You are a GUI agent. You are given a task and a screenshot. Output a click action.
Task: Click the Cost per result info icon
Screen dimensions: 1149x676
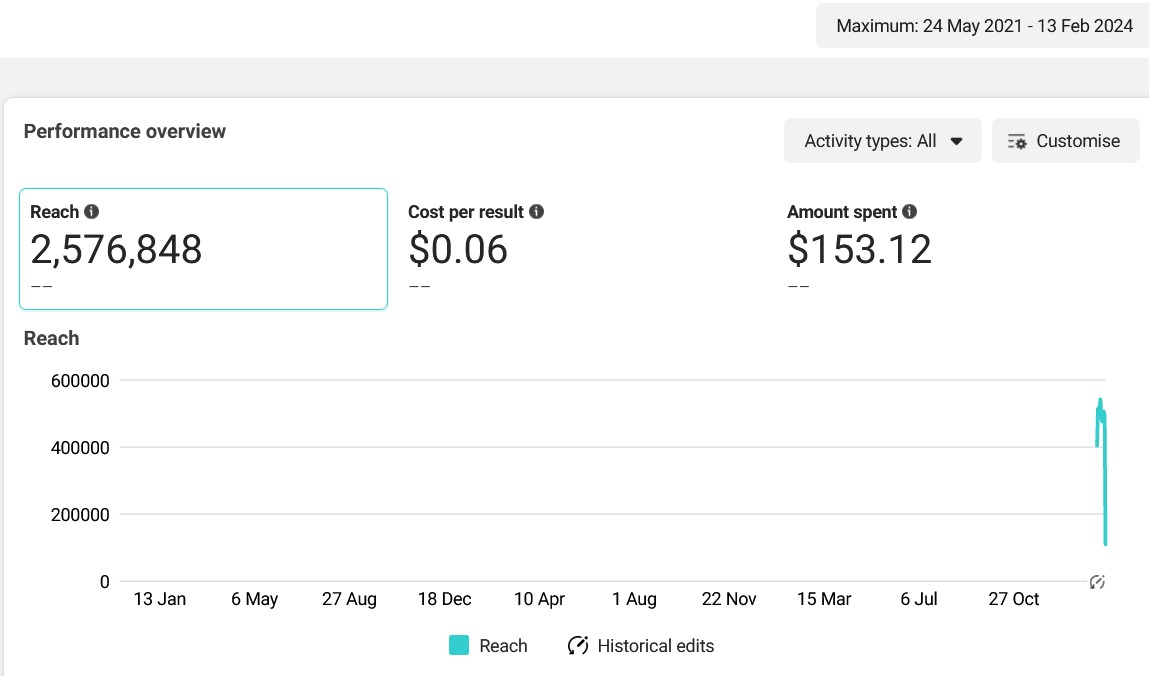[536, 212]
